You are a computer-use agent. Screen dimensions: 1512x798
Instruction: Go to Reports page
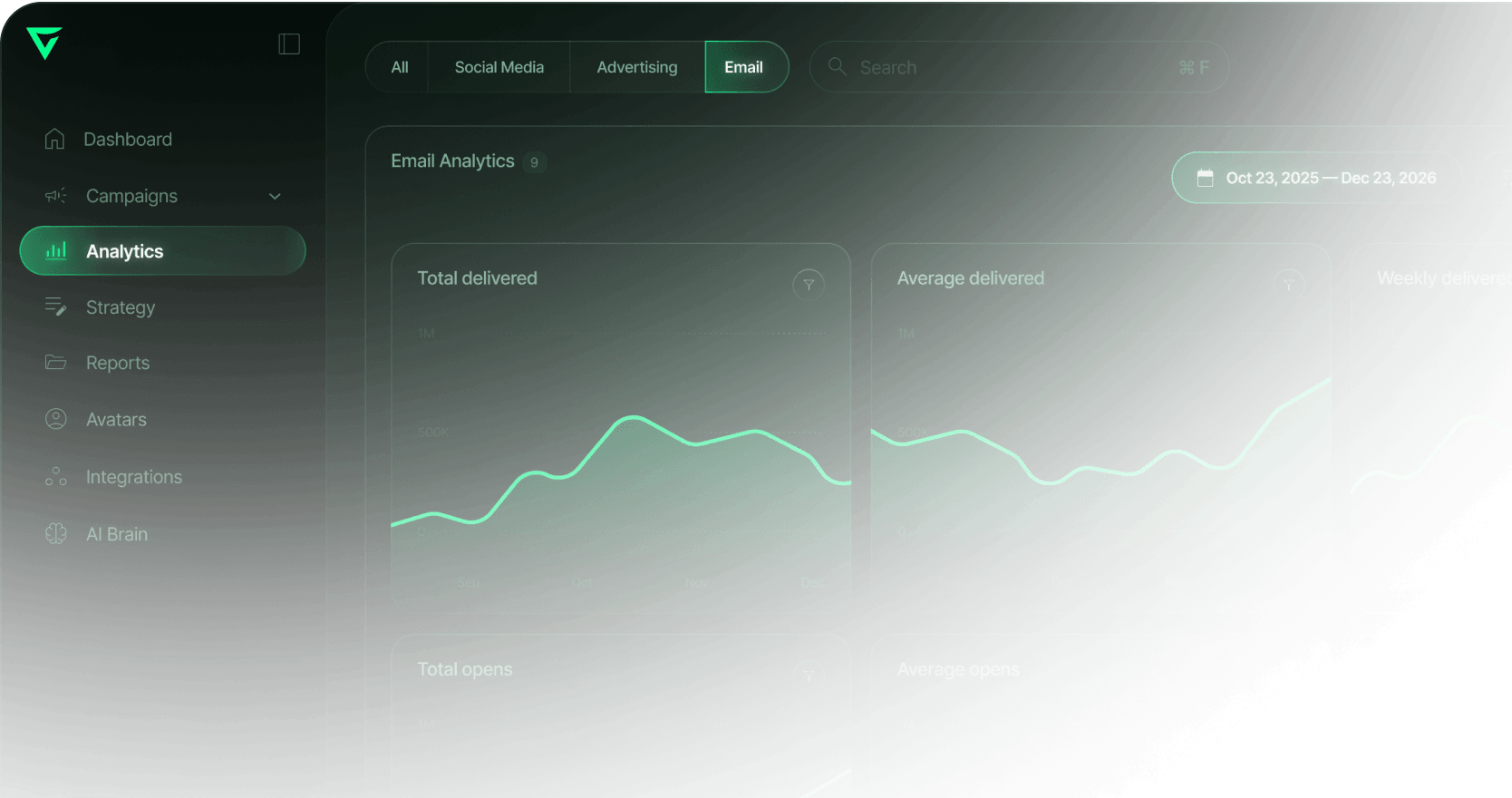163,363
